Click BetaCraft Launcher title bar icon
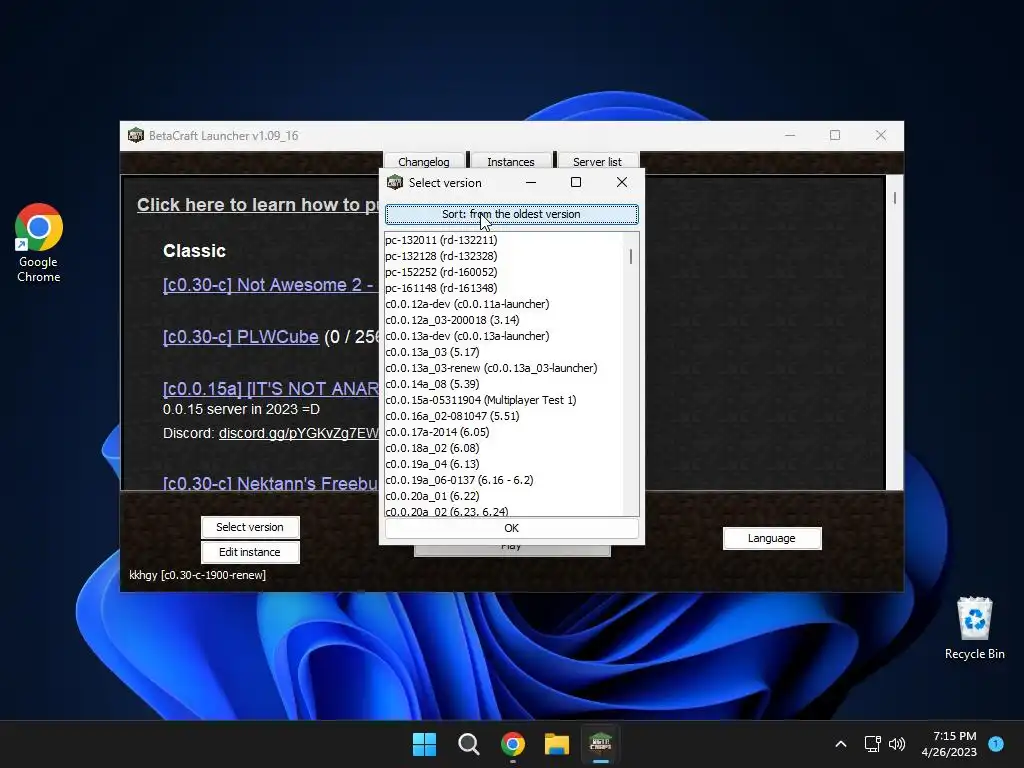The width and height of the screenshot is (1024, 768). [x=136, y=135]
